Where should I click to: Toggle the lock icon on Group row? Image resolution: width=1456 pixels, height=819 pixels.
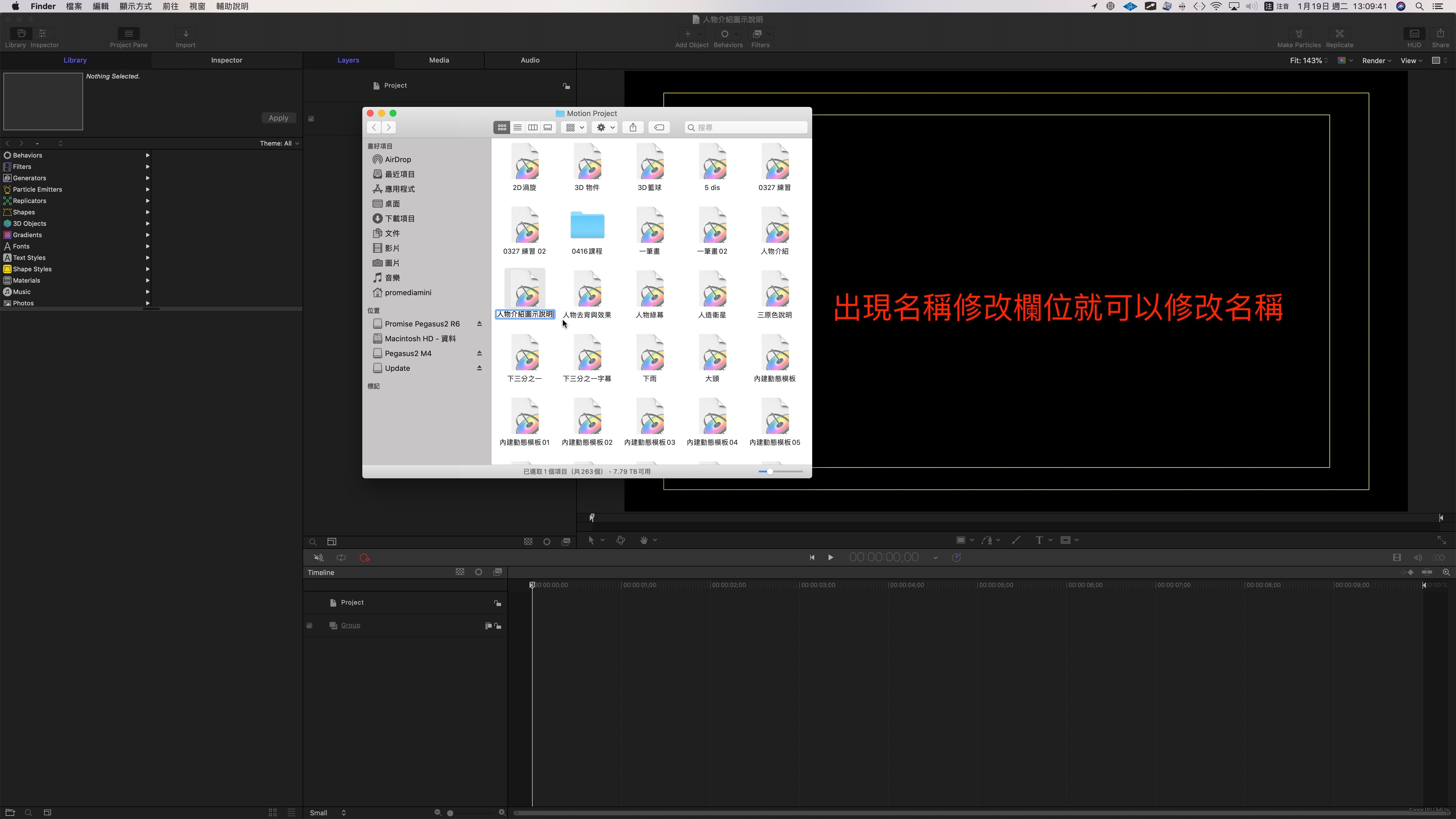tap(498, 626)
